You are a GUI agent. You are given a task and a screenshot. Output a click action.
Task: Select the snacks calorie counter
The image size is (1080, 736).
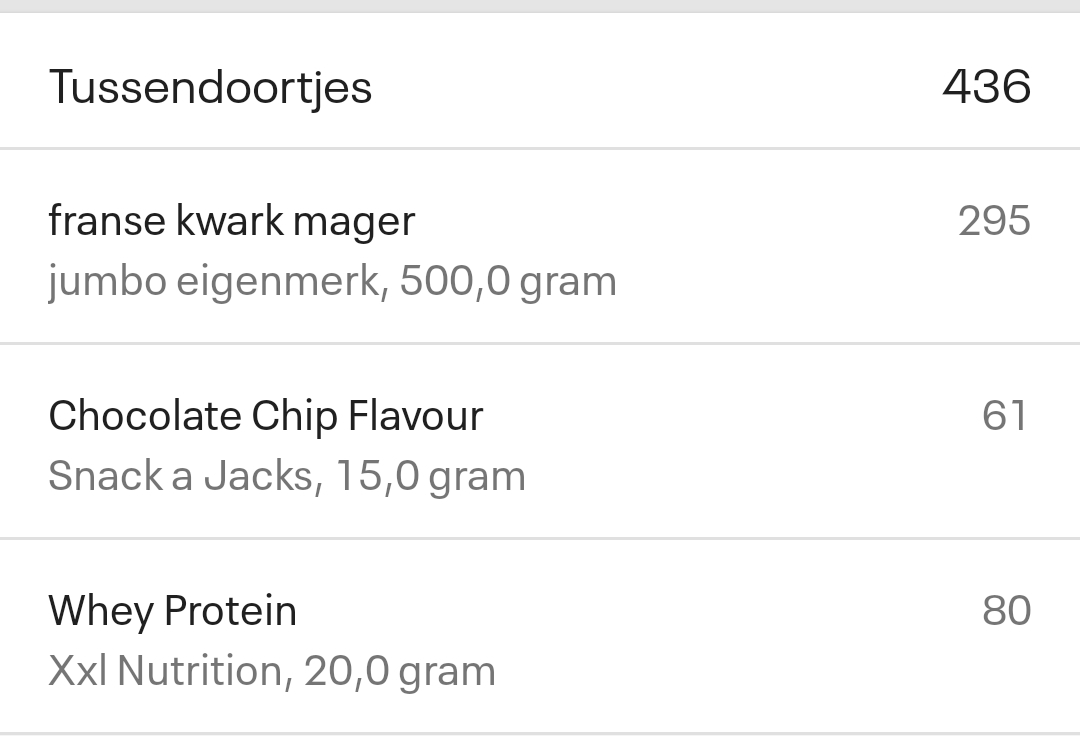986,86
